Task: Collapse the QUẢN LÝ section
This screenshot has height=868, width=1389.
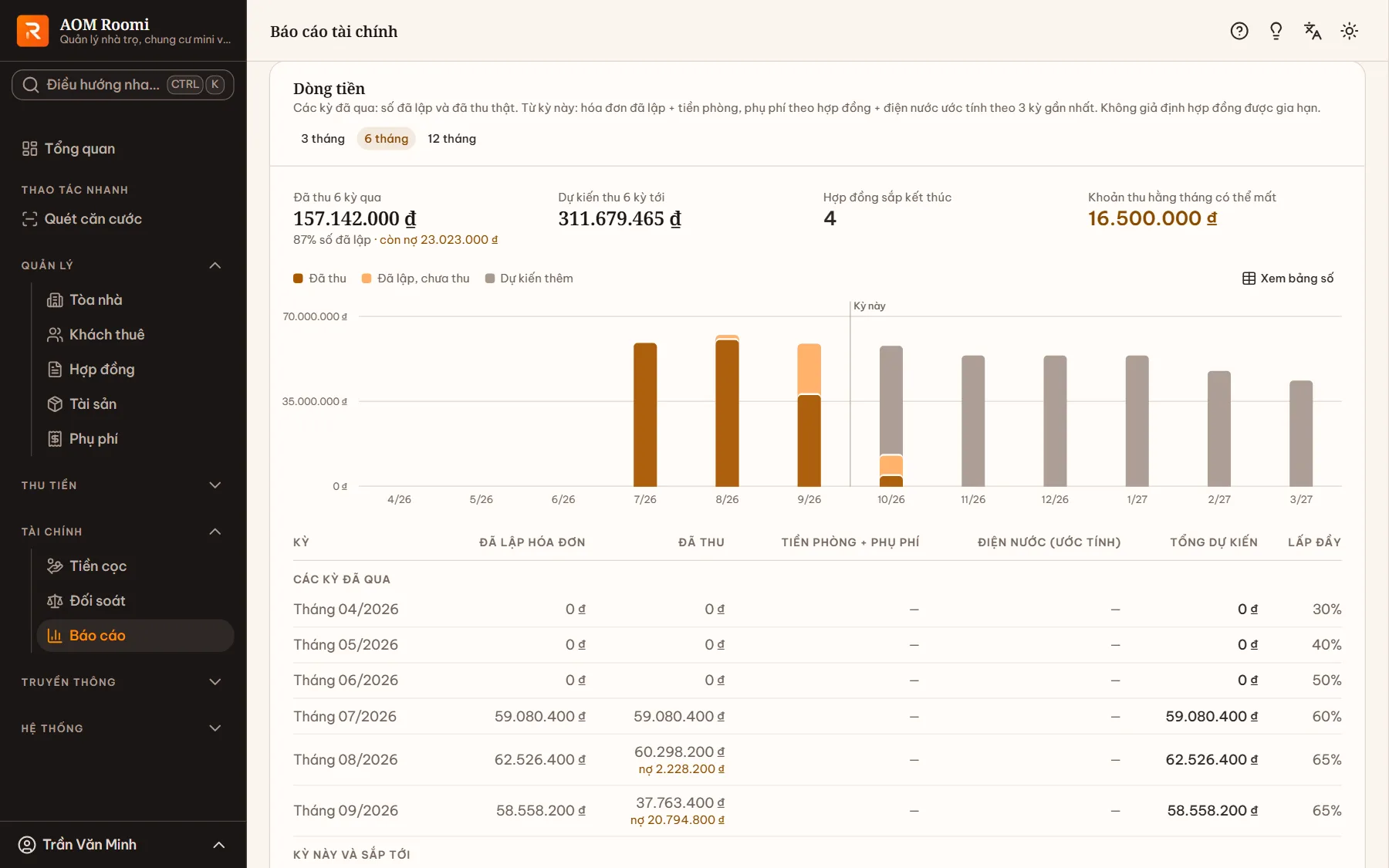Action: click(215, 265)
